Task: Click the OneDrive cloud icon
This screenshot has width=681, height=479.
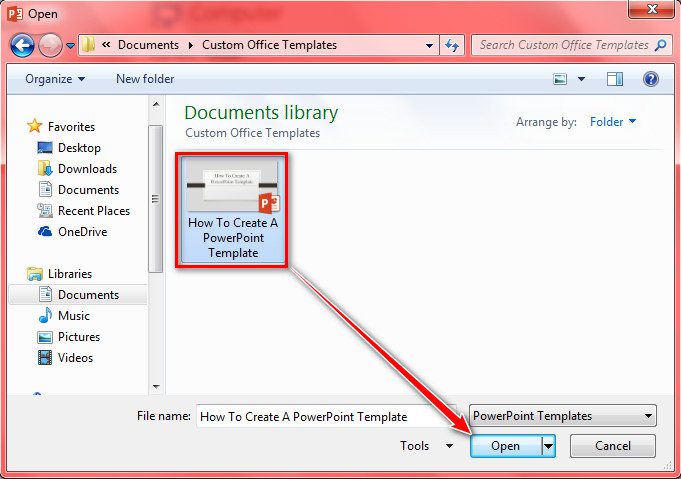Action: point(45,231)
